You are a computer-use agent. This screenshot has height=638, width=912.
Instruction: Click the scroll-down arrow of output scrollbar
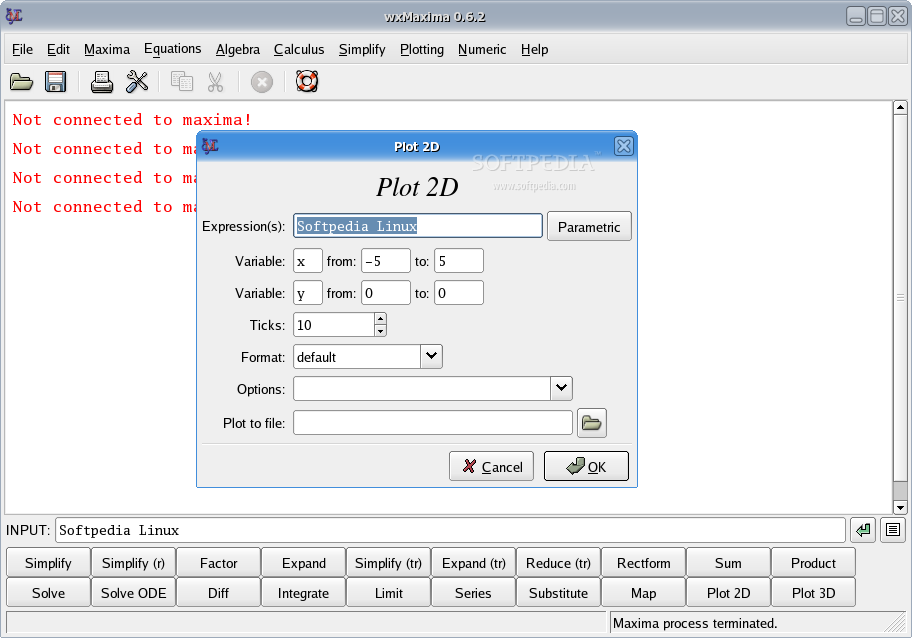click(x=900, y=507)
